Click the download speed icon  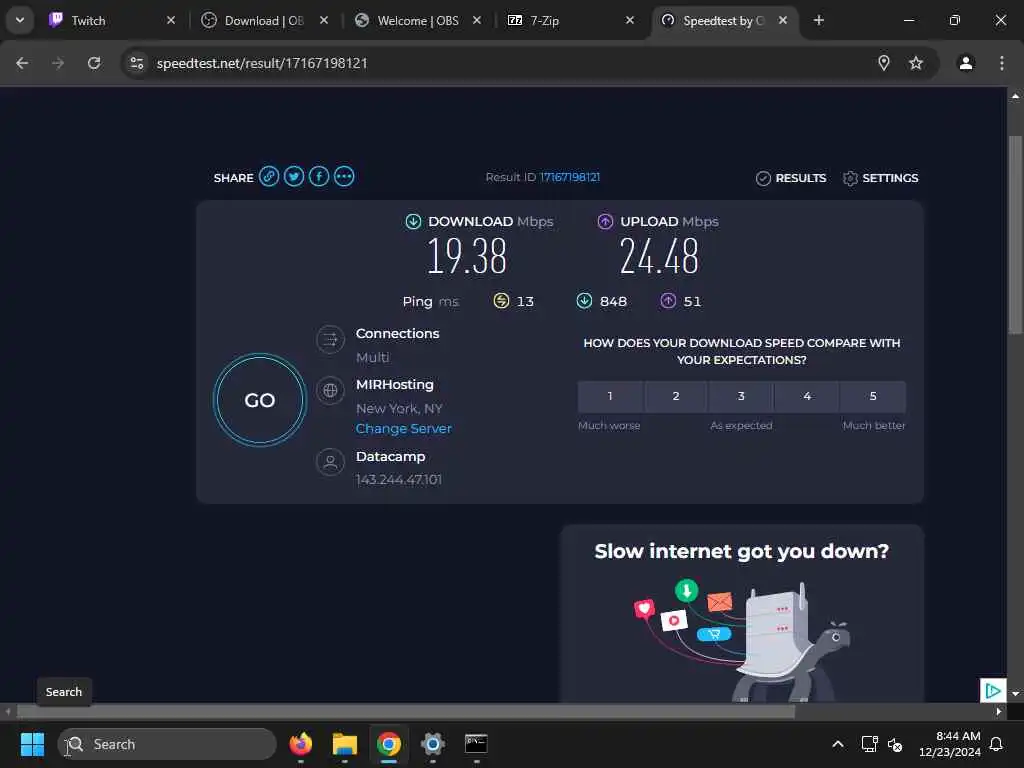(x=413, y=221)
